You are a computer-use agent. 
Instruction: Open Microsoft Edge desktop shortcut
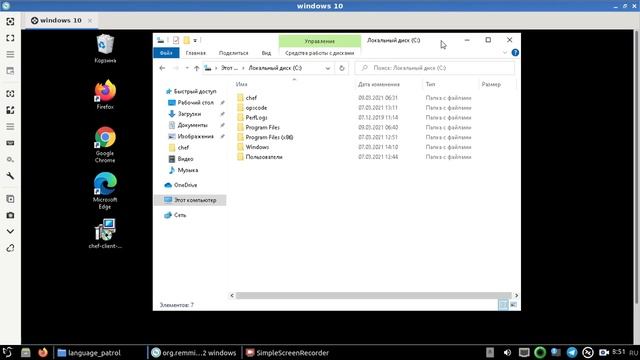(105, 191)
